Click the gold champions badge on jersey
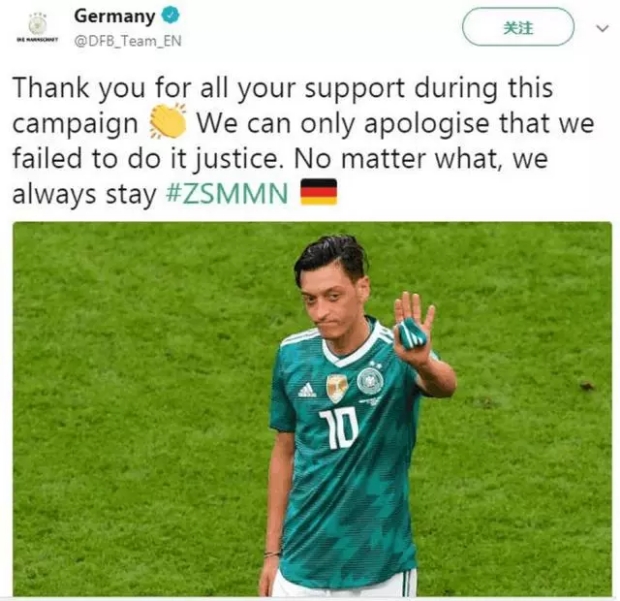 pyautogui.click(x=337, y=387)
